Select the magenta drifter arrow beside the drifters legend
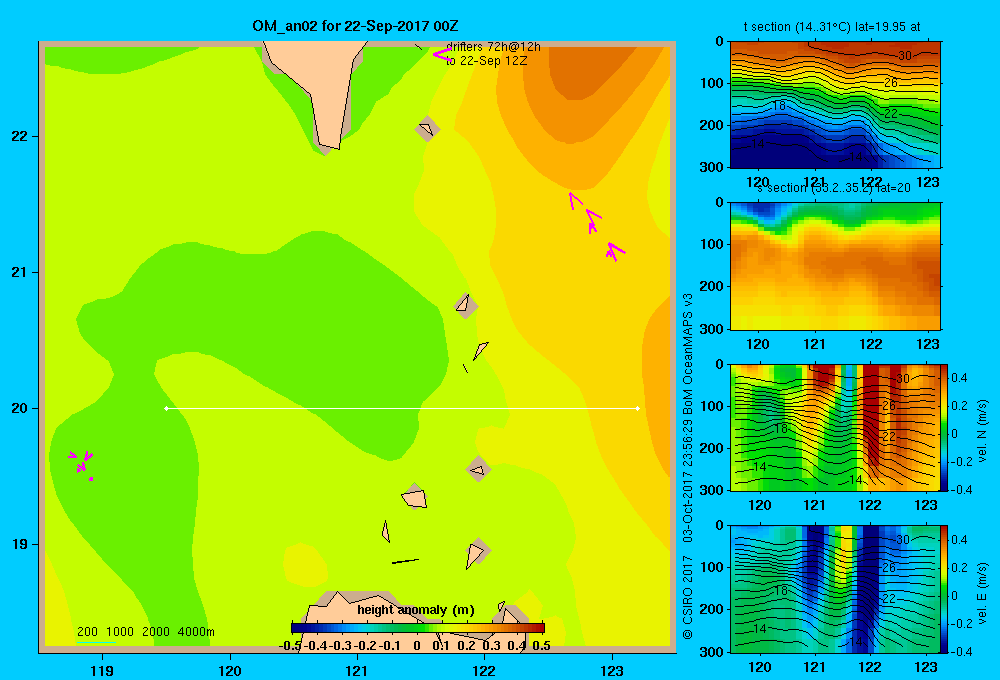 (443, 55)
